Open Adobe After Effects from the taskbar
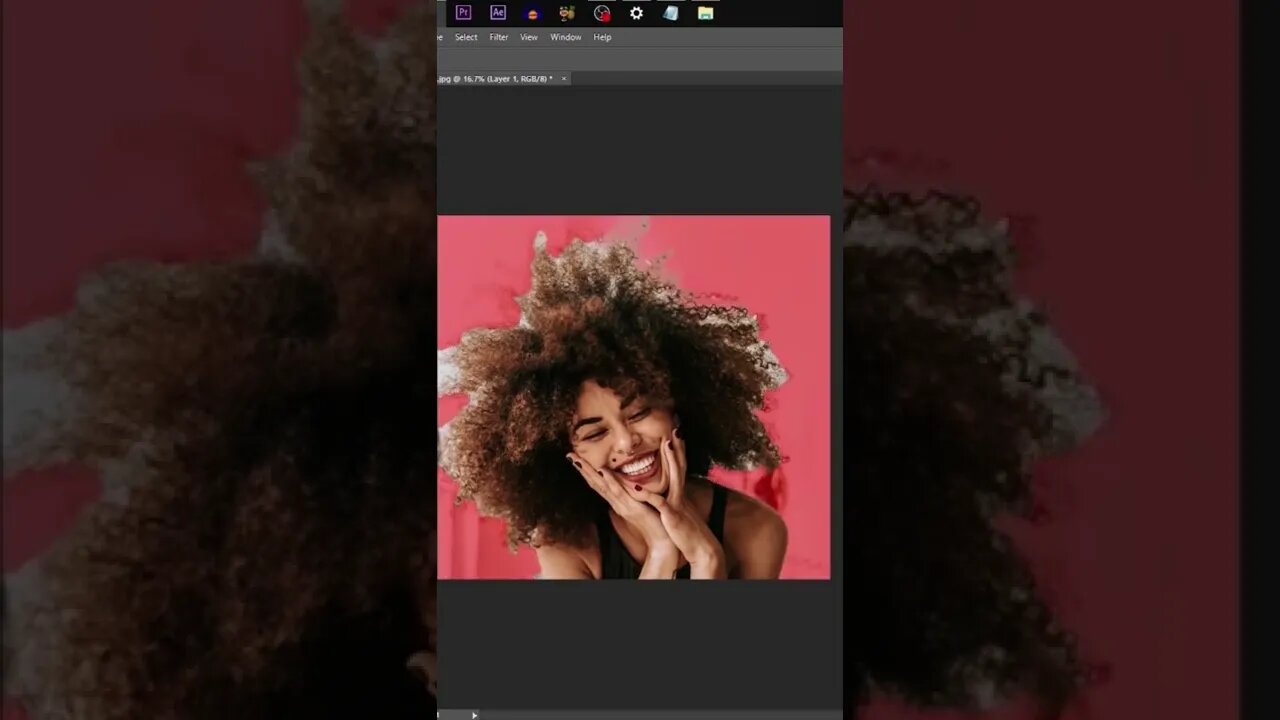Viewport: 1280px width, 720px height. click(x=498, y=13)
